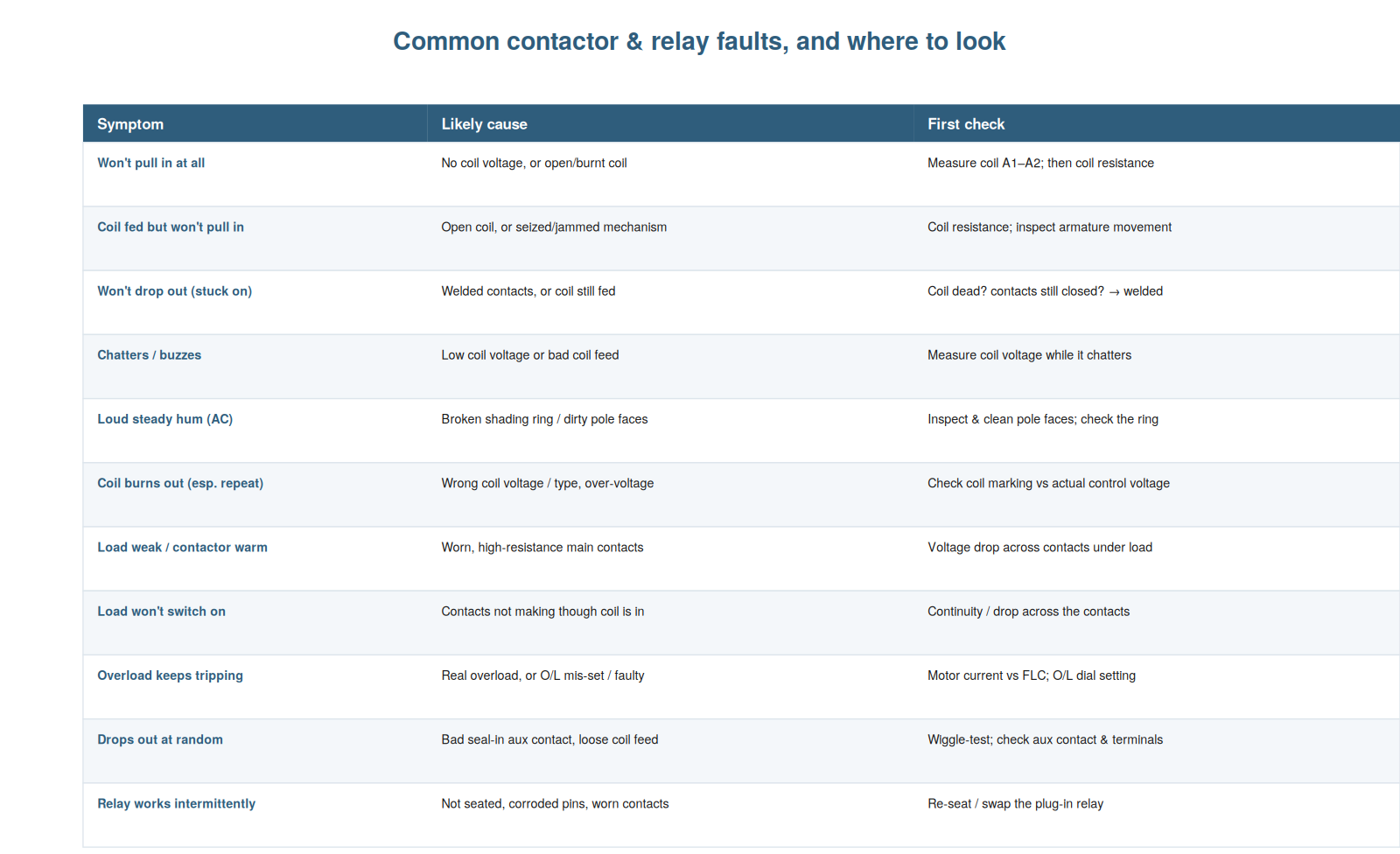Click "Loud steady hum (AC)" symptom
This screenshot has height=854, width=1400.
pyautogui.click(x=165, y=419)
